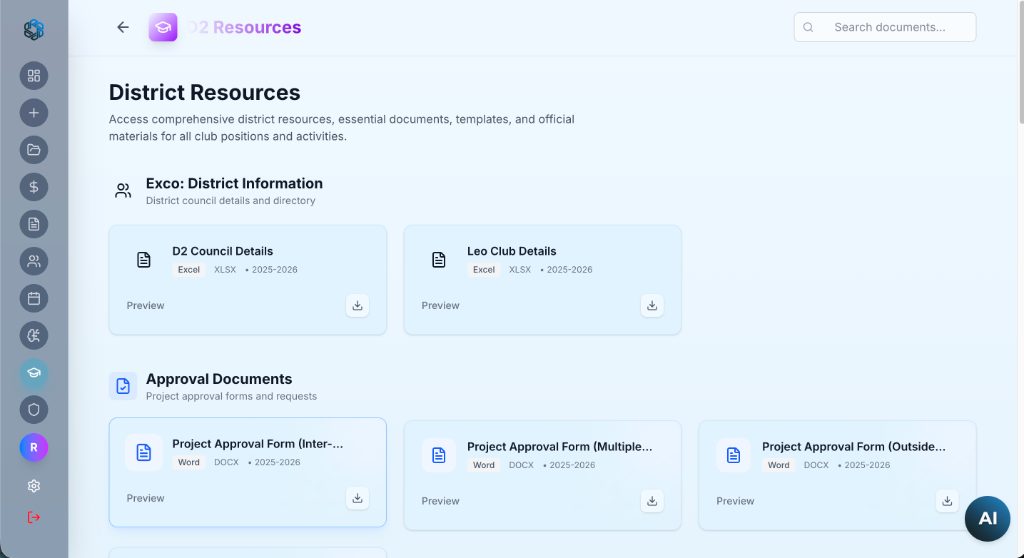The width and height of the screenshot is (1024, 558).
Task: Download Project Approval Form (Multiple...) file
Action: click(x=652, y=501)
